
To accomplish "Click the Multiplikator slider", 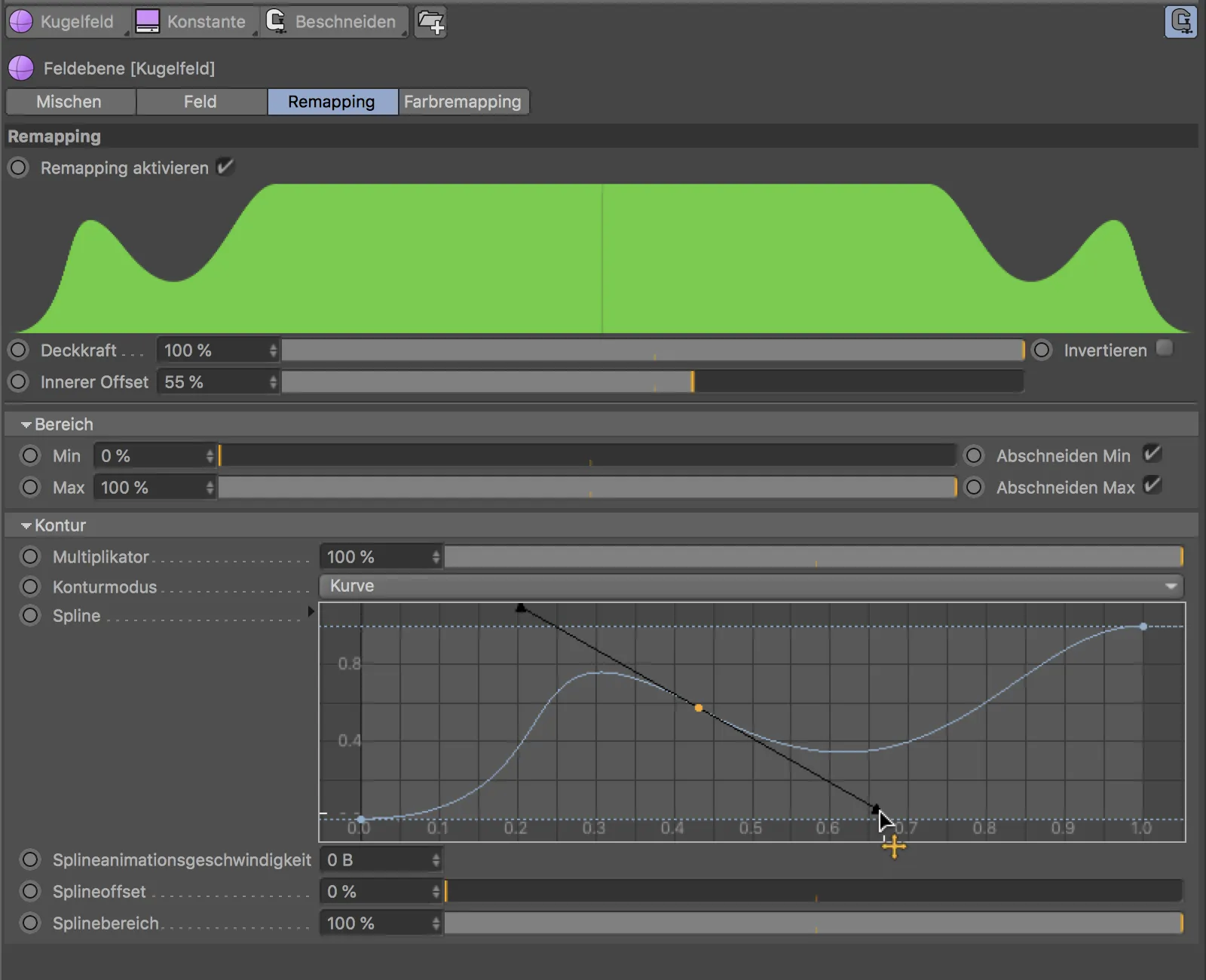I will point(814,556).
